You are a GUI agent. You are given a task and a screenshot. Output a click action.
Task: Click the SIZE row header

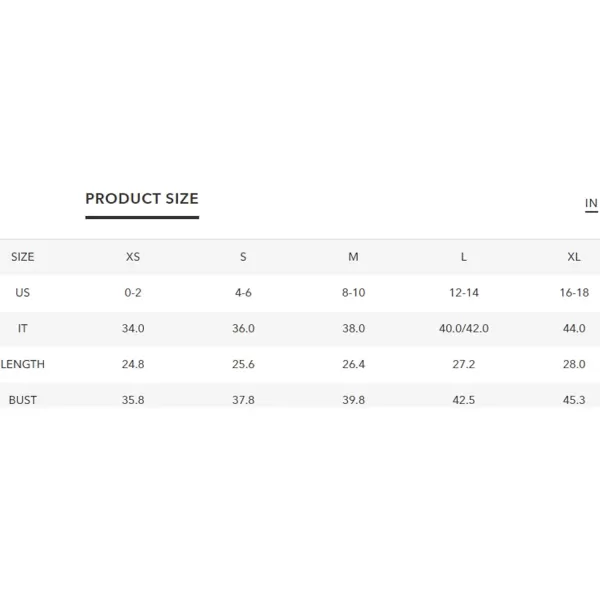[23, 257]
